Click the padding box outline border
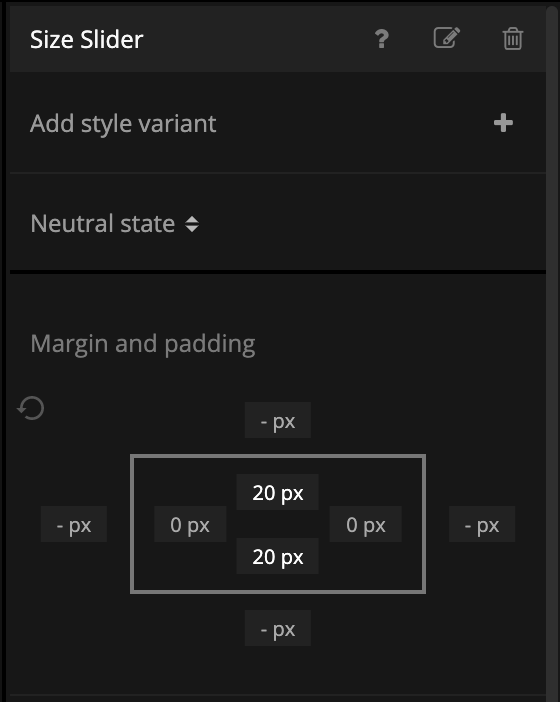The width and height of the screenshot is (560, 702). 278,456
